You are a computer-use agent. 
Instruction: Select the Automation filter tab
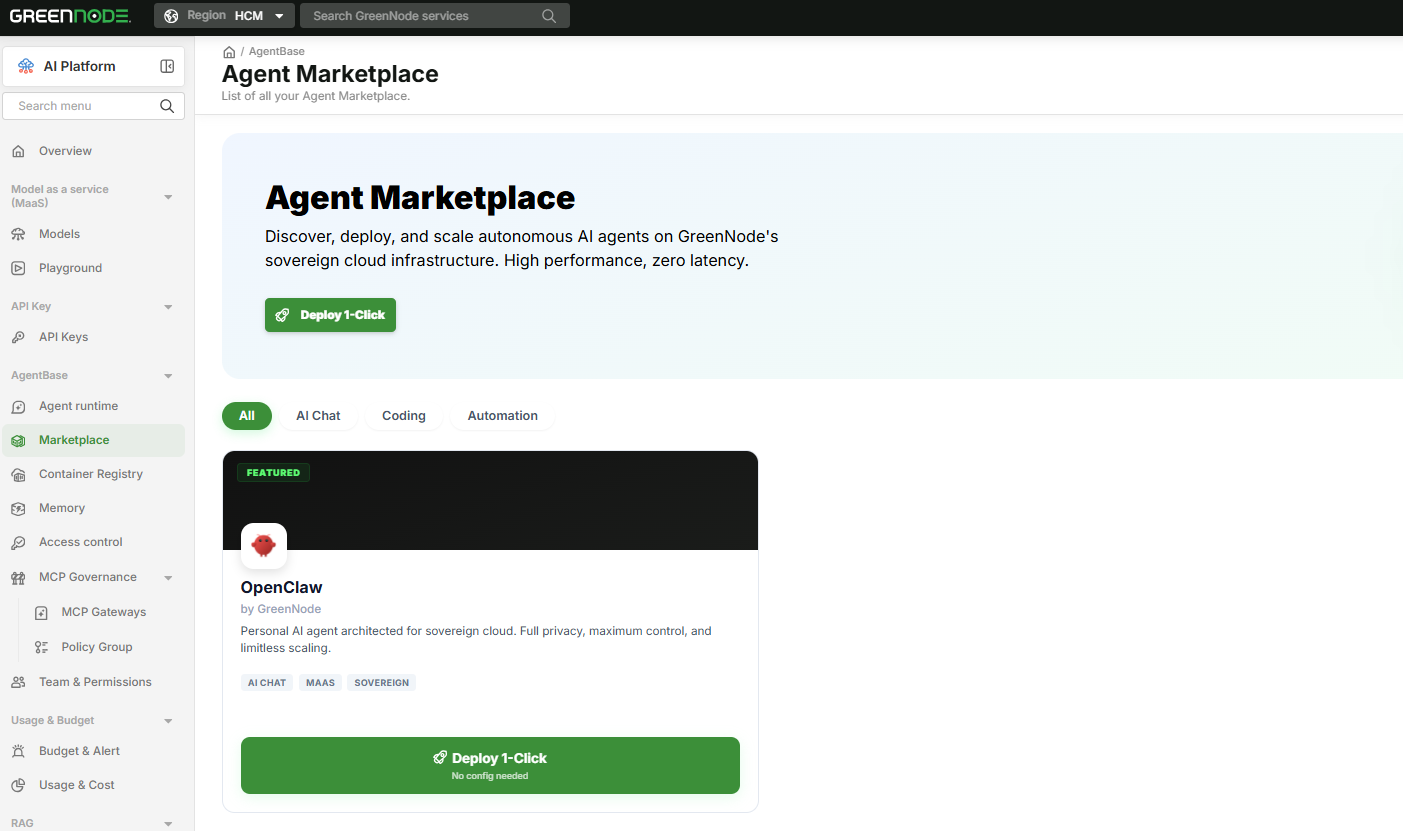tap(503, 416)
